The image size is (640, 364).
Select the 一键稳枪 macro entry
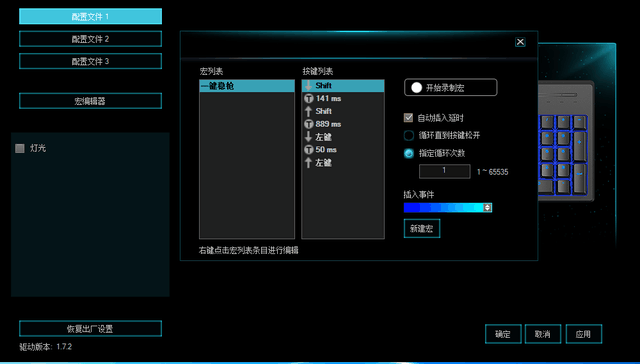pos(247,86)
